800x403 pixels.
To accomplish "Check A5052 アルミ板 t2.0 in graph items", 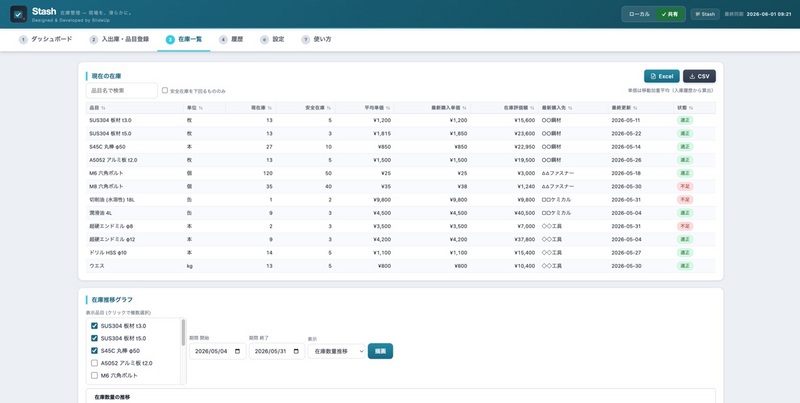I will tap(94, 363).
